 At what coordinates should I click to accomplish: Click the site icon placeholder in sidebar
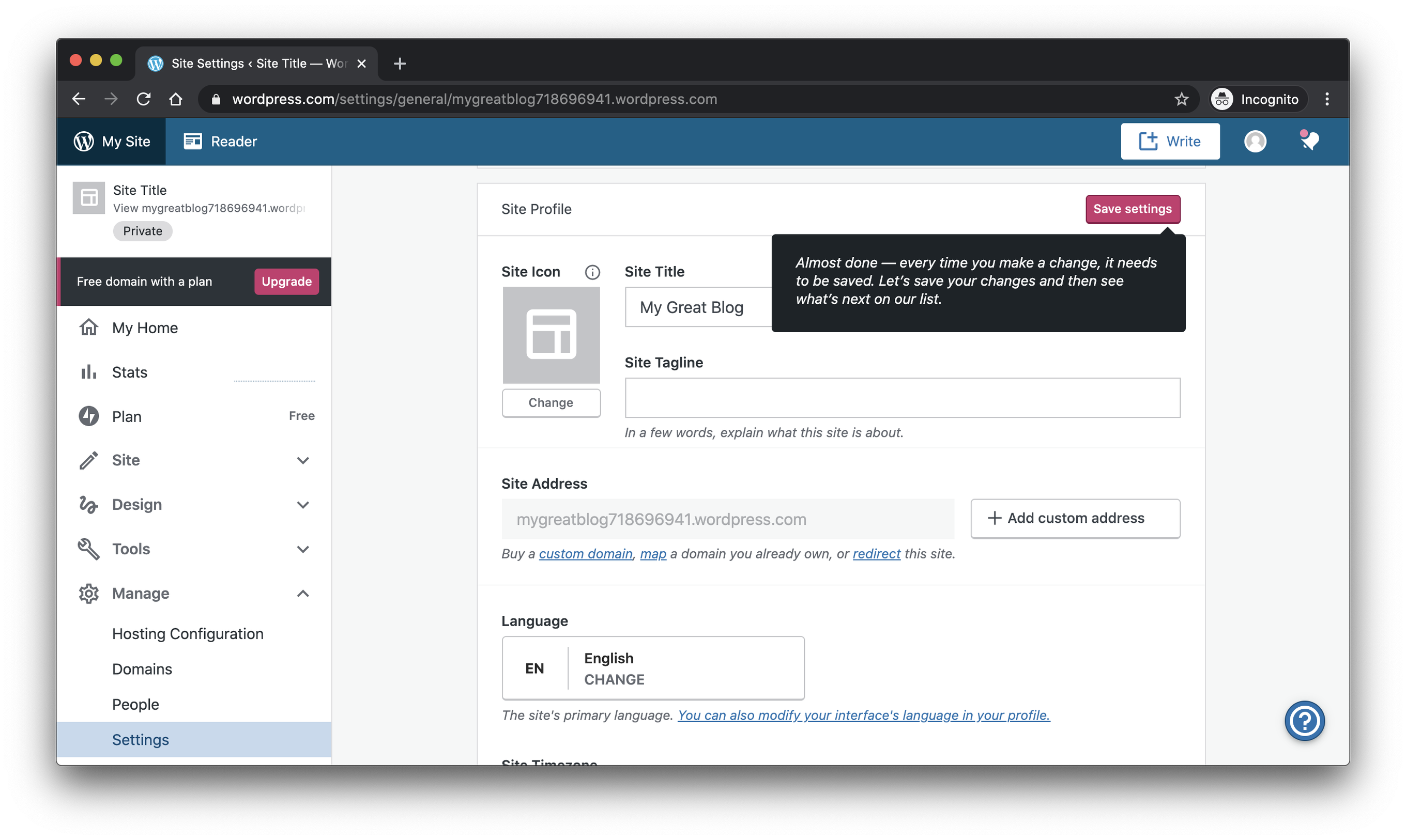point(89,197)
